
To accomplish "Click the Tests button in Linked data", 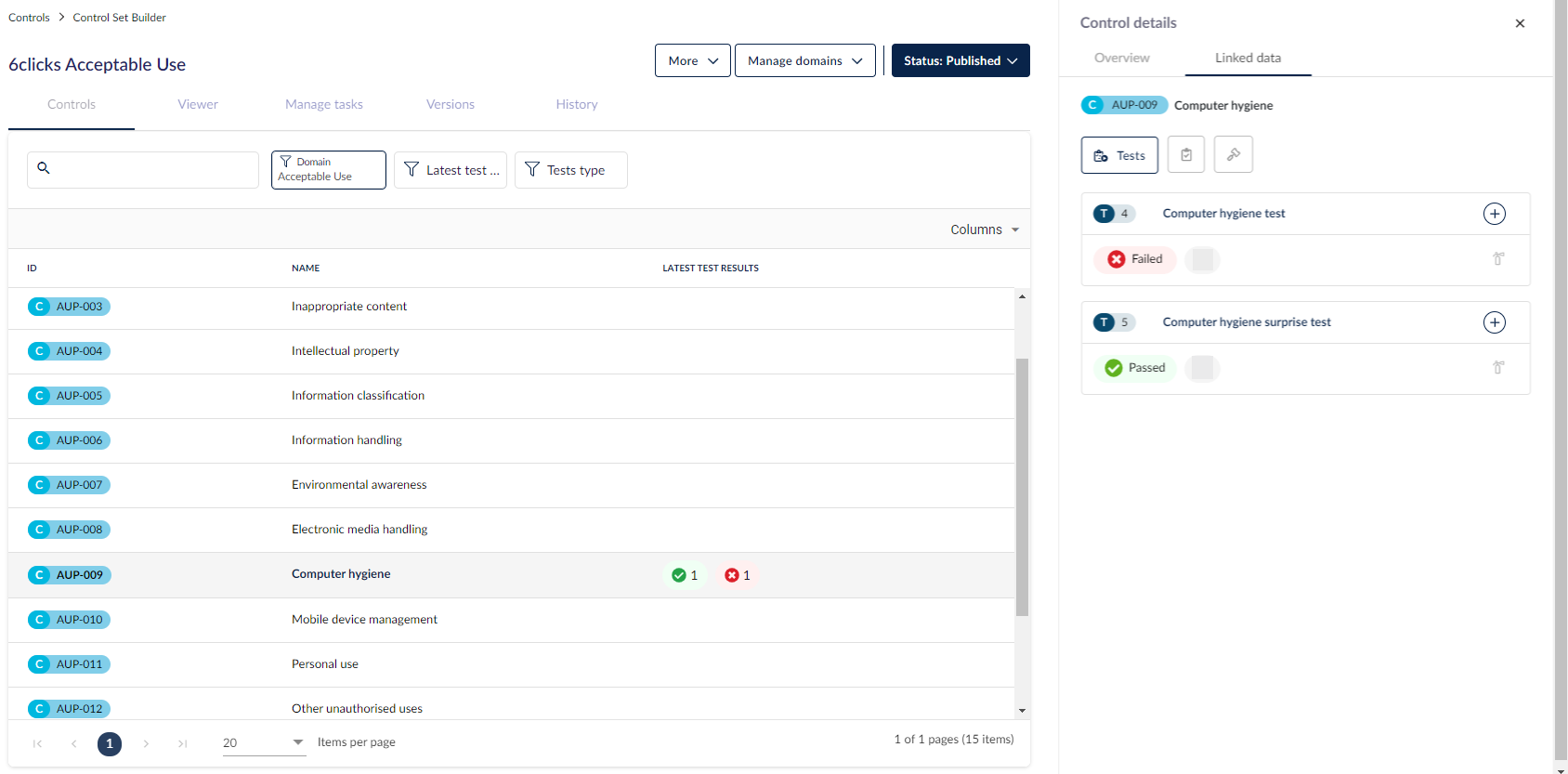I will tap(1119, 155).
